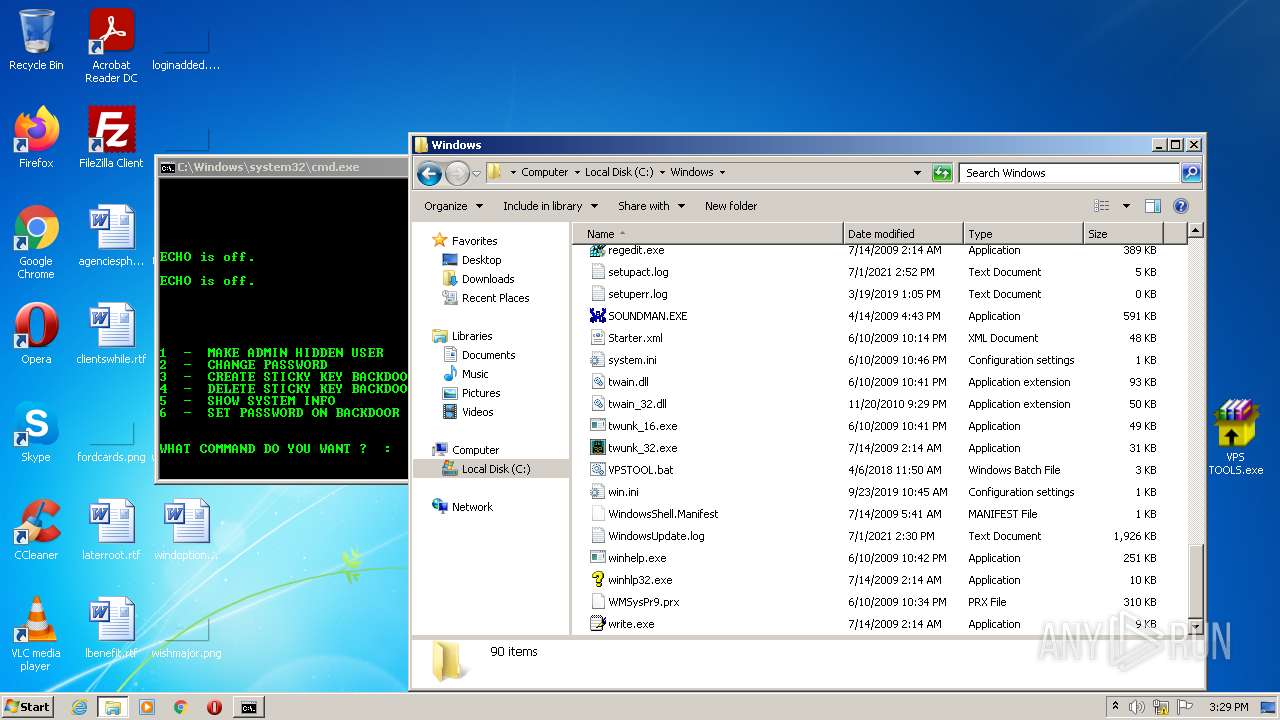Image resolution: width=1280 pixels, height=720 pixels.
Task: Click the taskbar clock showing 3:29 PM
Action: (x=1227, y=707)
